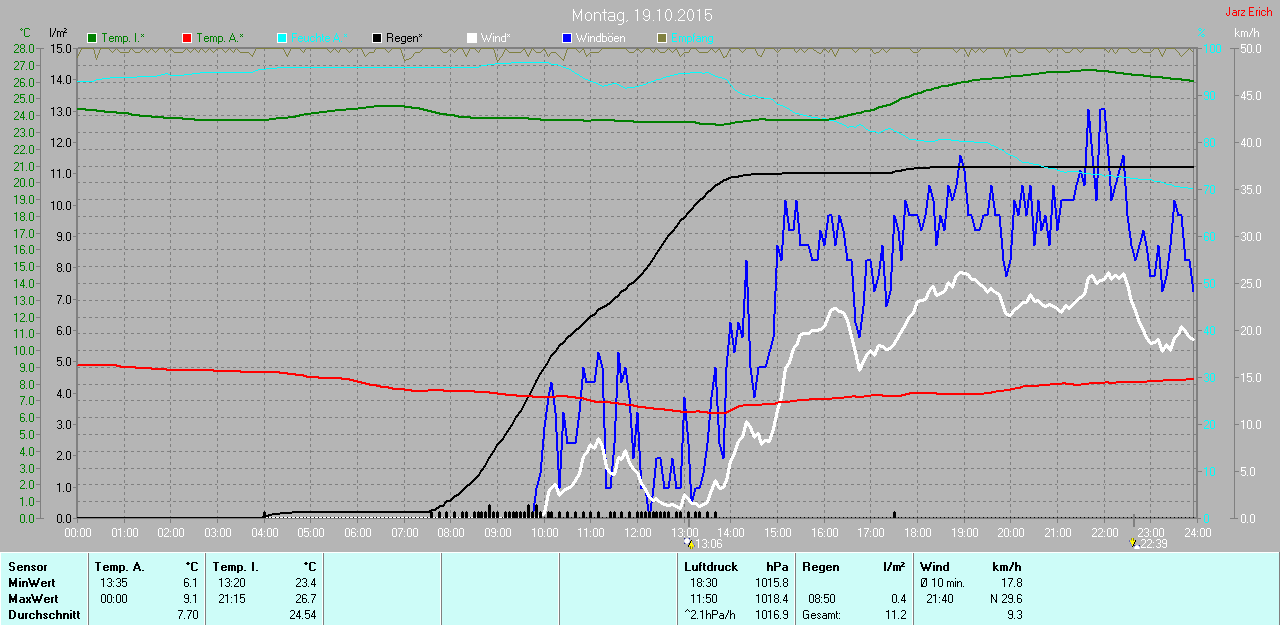This screenshot has width=1280, height=625.
Task: Click the indoor minimum value '23.4'
Action: point(305,583)
